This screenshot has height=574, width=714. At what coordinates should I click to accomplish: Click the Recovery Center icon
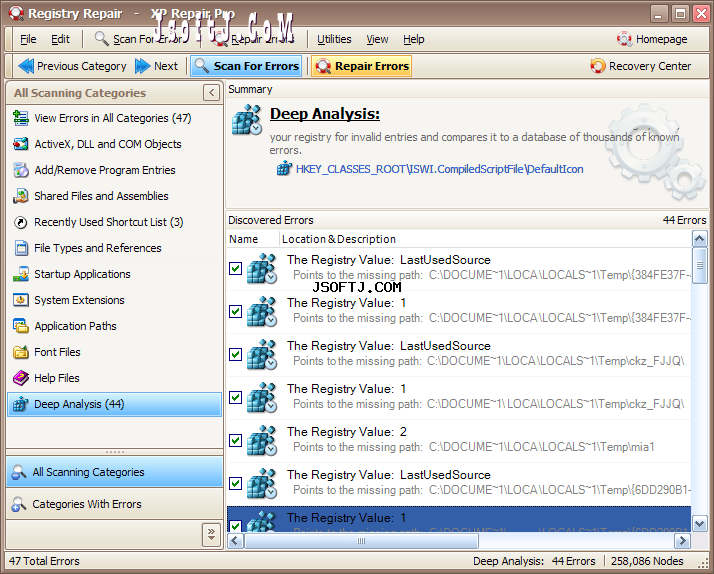598,66
